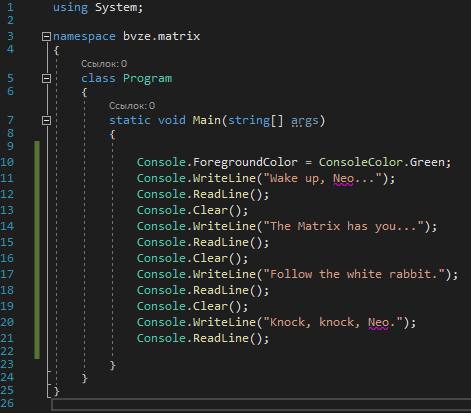The height and width of the screenshot is (413, 471).
Task: Click 'Clear' on line 19
Action: 210,306
